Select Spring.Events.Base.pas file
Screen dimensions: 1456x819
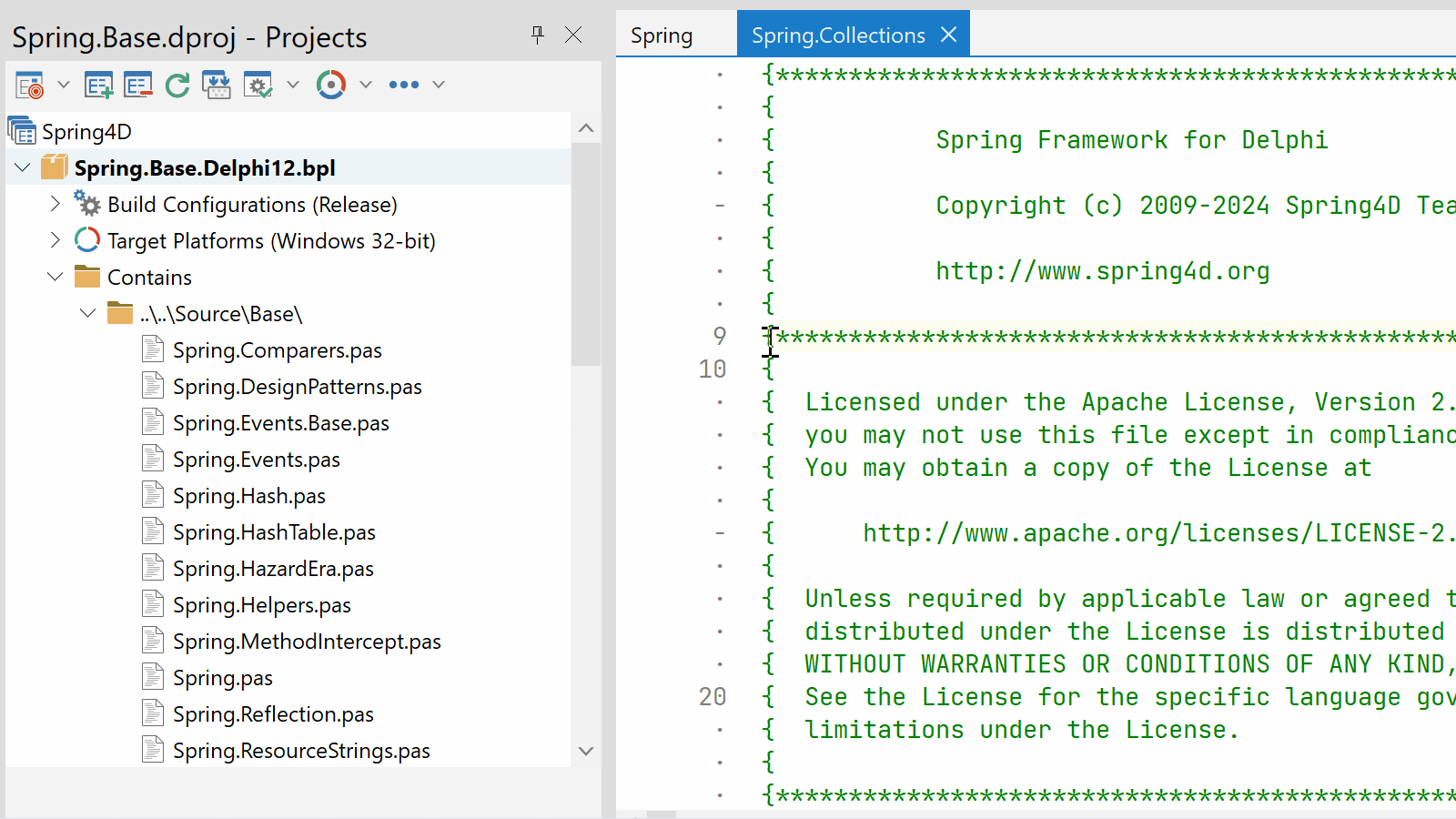[x=281, y=423]
